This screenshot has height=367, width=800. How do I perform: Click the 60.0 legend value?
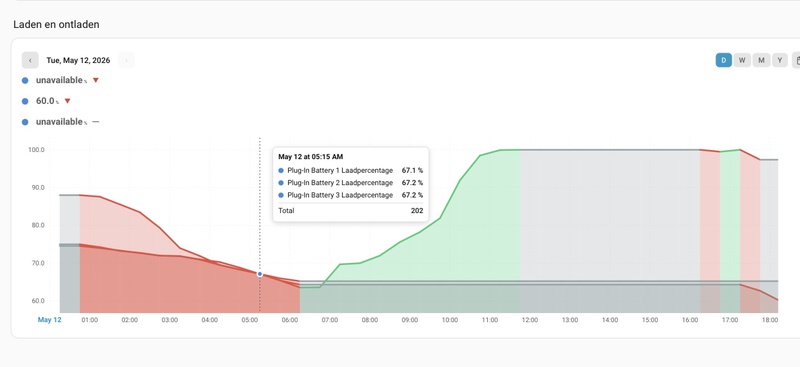tap(45, 101)
